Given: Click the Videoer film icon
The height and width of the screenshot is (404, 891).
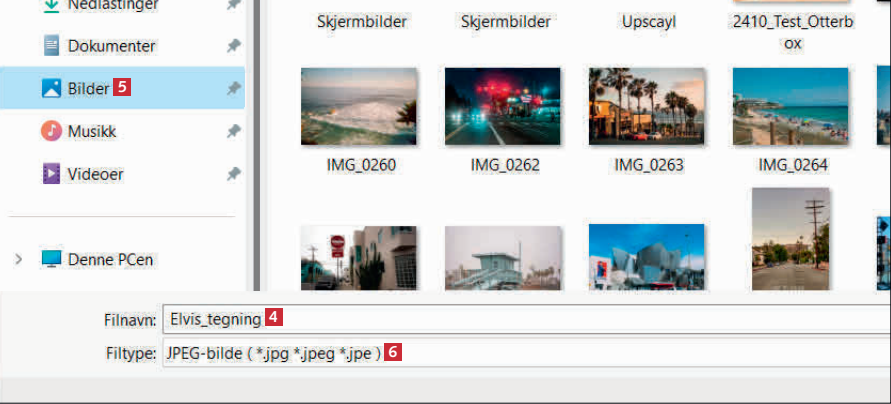Looking at the screenshot, I should tap(51, 173).
